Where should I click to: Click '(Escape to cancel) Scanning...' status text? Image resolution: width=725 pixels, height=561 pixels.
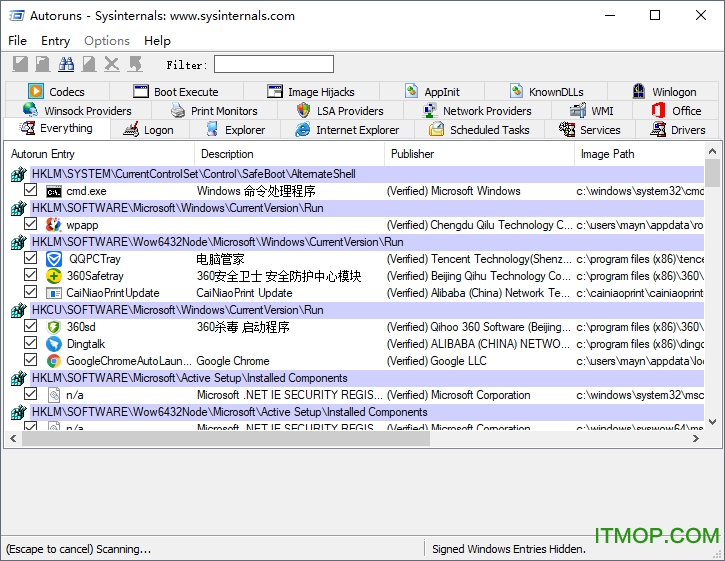pyautogui.click(x=78, y=549)
